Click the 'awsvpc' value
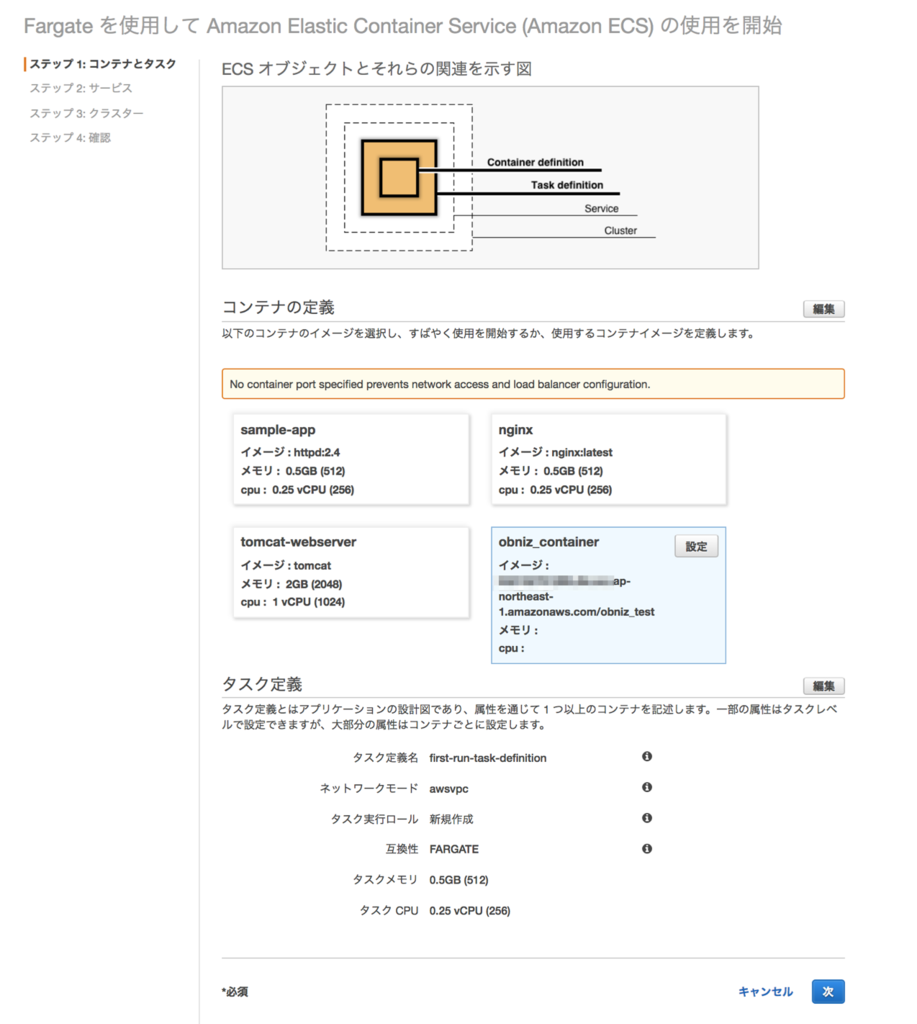 click(449, 788)
